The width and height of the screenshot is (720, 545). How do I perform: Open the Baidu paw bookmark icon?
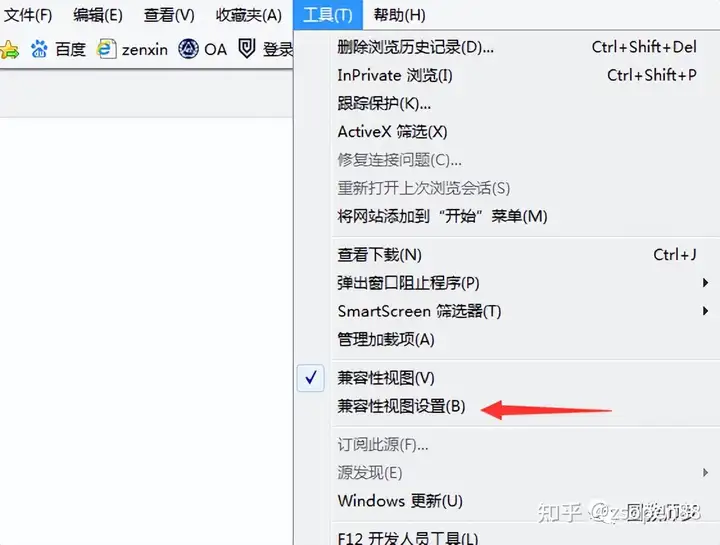point(39,49)
